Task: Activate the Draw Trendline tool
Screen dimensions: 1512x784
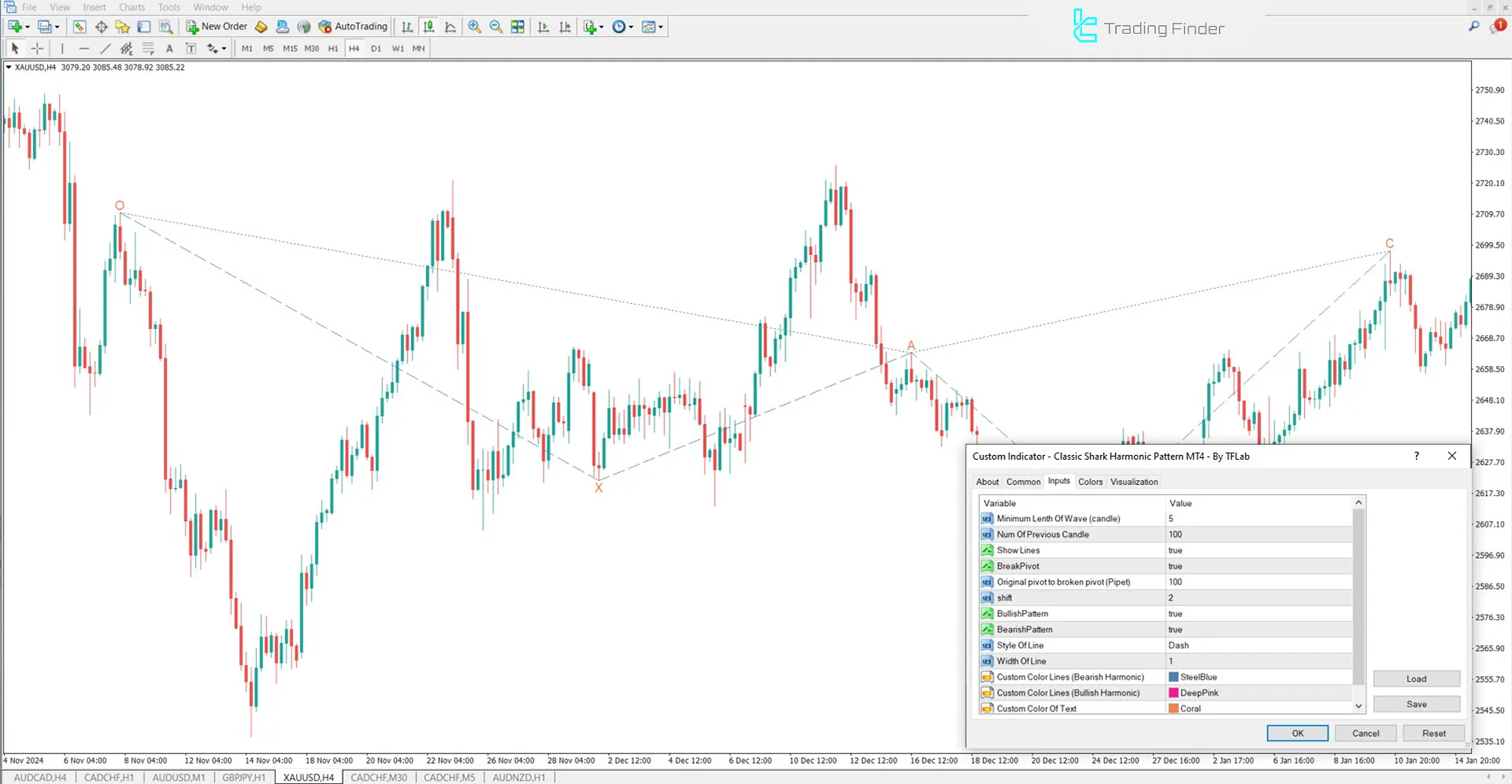Action: point(105,48)
